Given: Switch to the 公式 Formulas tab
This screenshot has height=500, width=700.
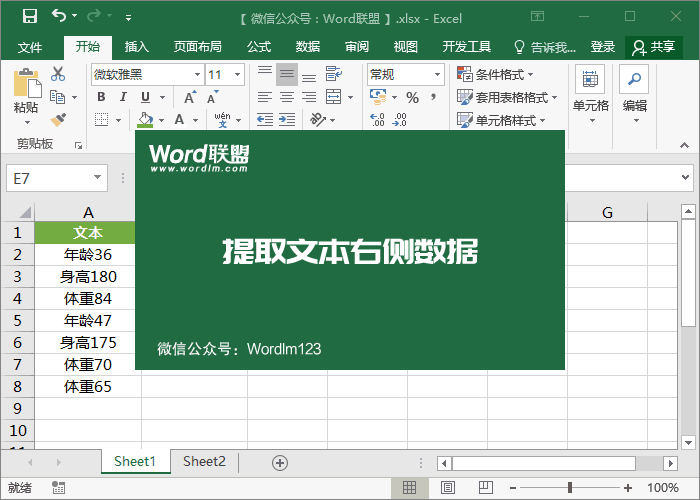Looking at the screenshot, I should coord(259,46).
